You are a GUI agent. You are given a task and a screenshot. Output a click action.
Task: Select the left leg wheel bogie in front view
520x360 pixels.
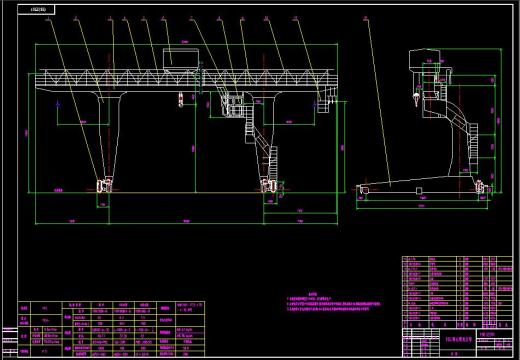(x=104, y=186)
